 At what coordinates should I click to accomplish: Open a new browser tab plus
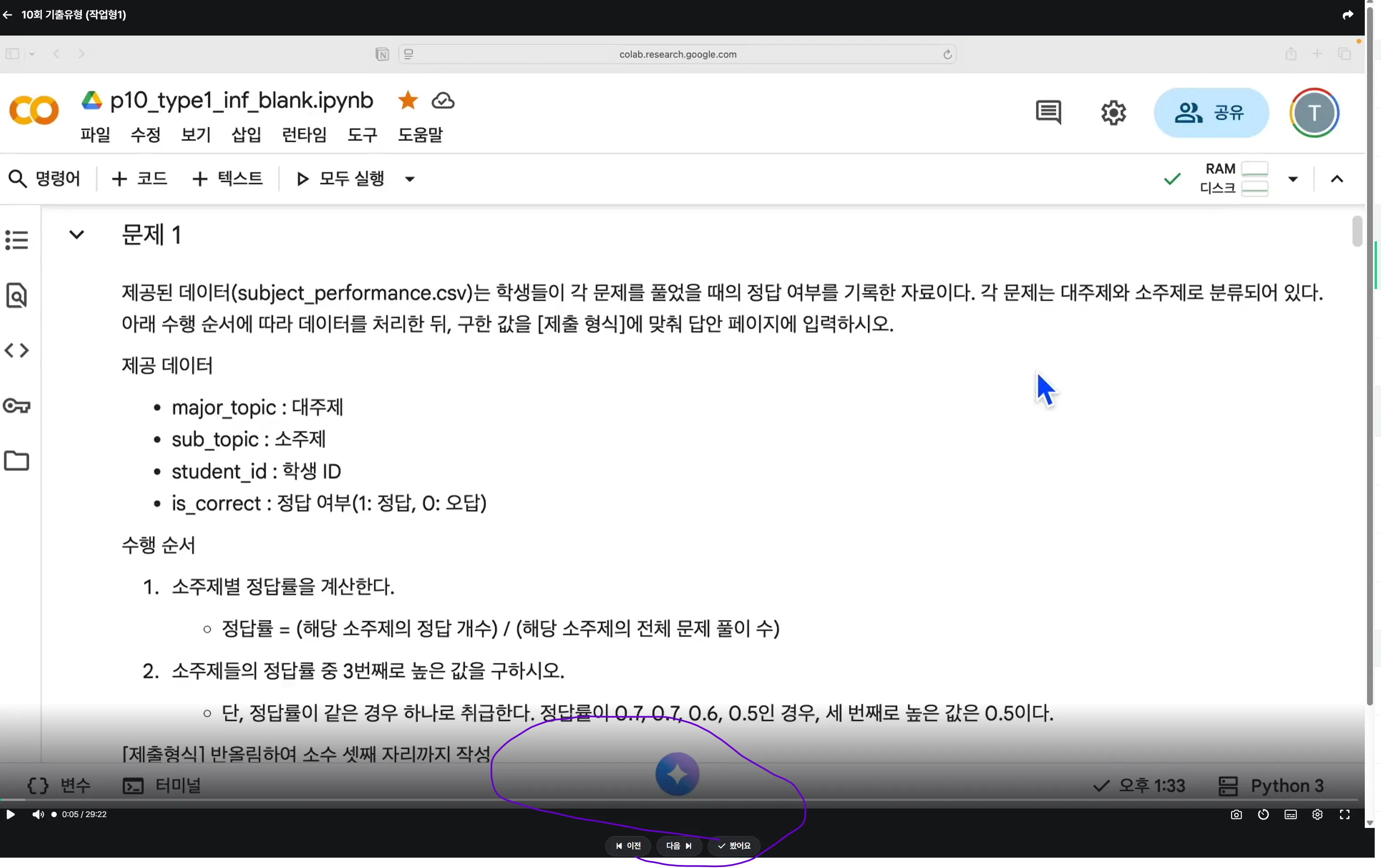click(x=1318, y=53)
